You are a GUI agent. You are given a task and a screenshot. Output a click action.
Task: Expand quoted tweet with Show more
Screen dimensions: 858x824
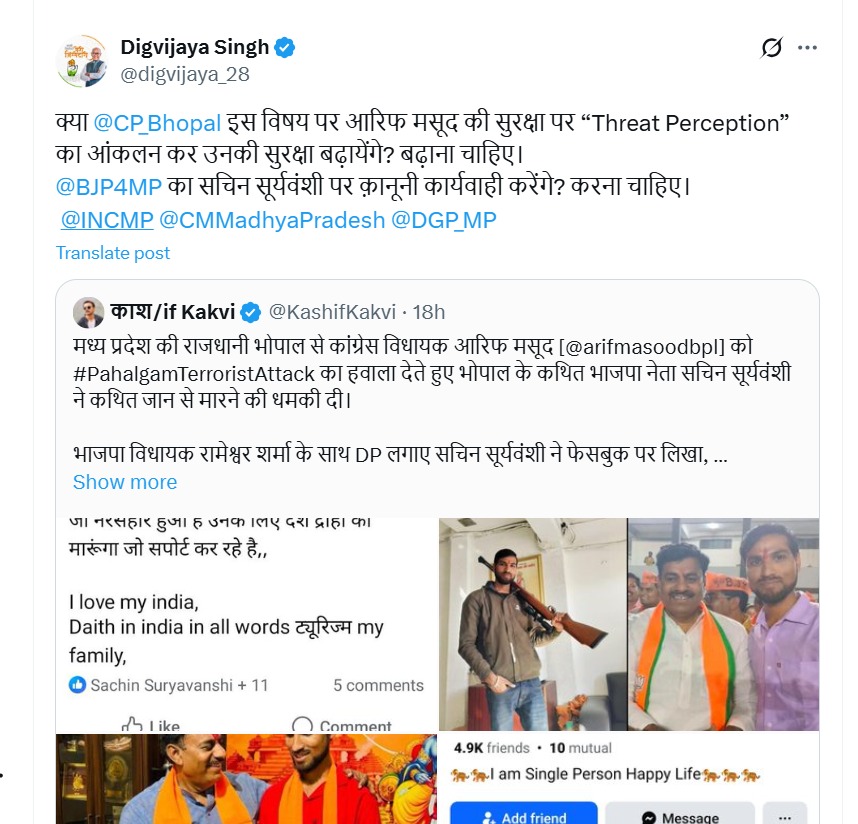point(125,482)
